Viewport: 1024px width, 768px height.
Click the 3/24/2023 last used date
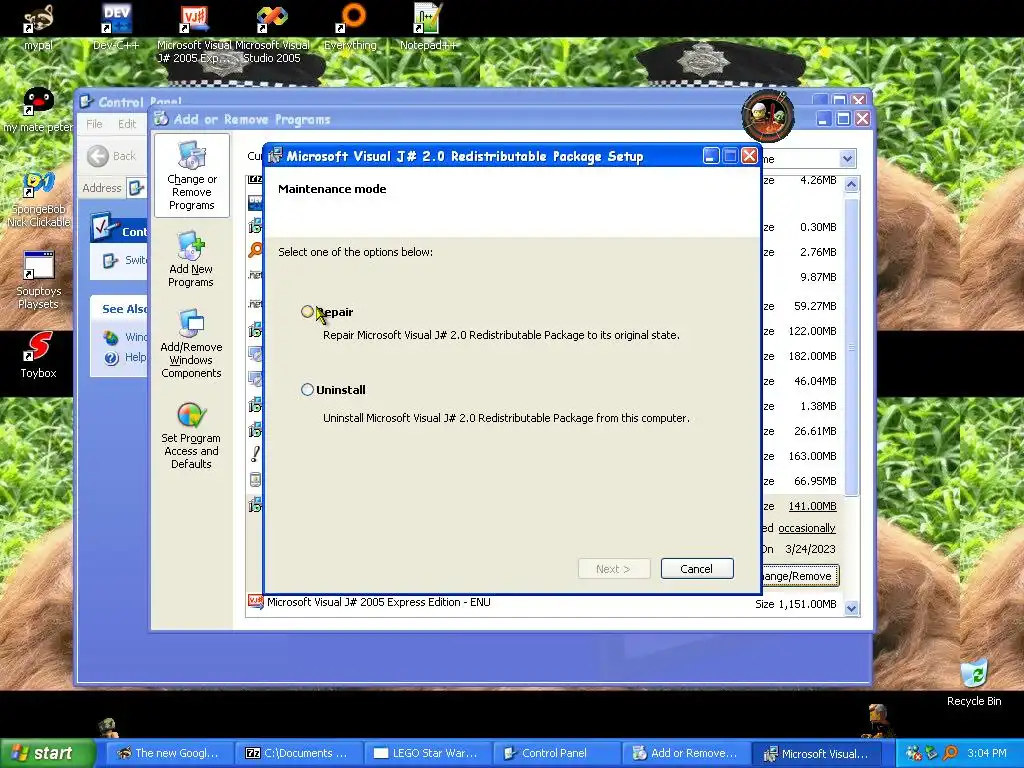pos(810,549)
